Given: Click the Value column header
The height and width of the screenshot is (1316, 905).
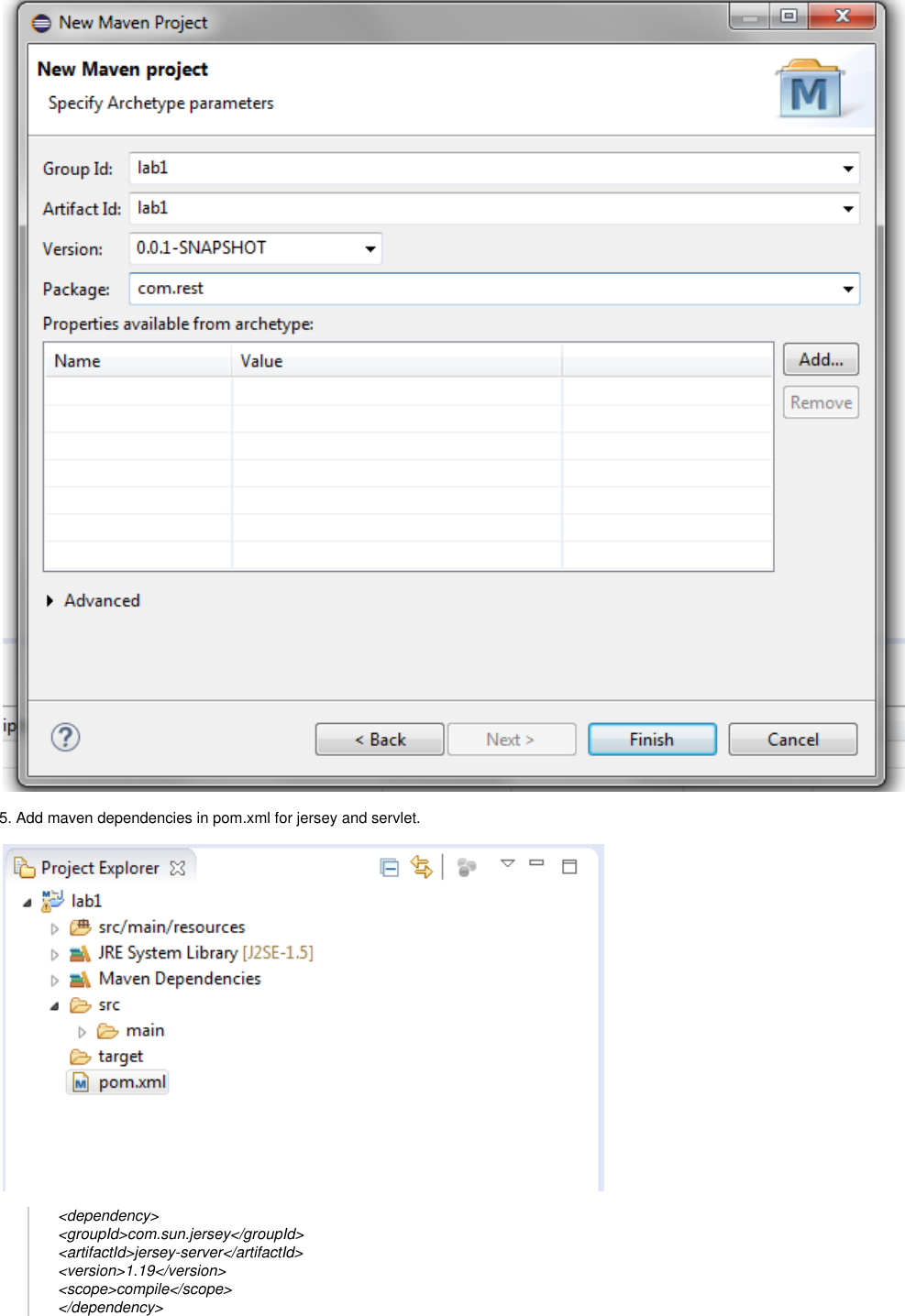Looking at the screenshot, I should pyautogui.click(x=396, y=361).
